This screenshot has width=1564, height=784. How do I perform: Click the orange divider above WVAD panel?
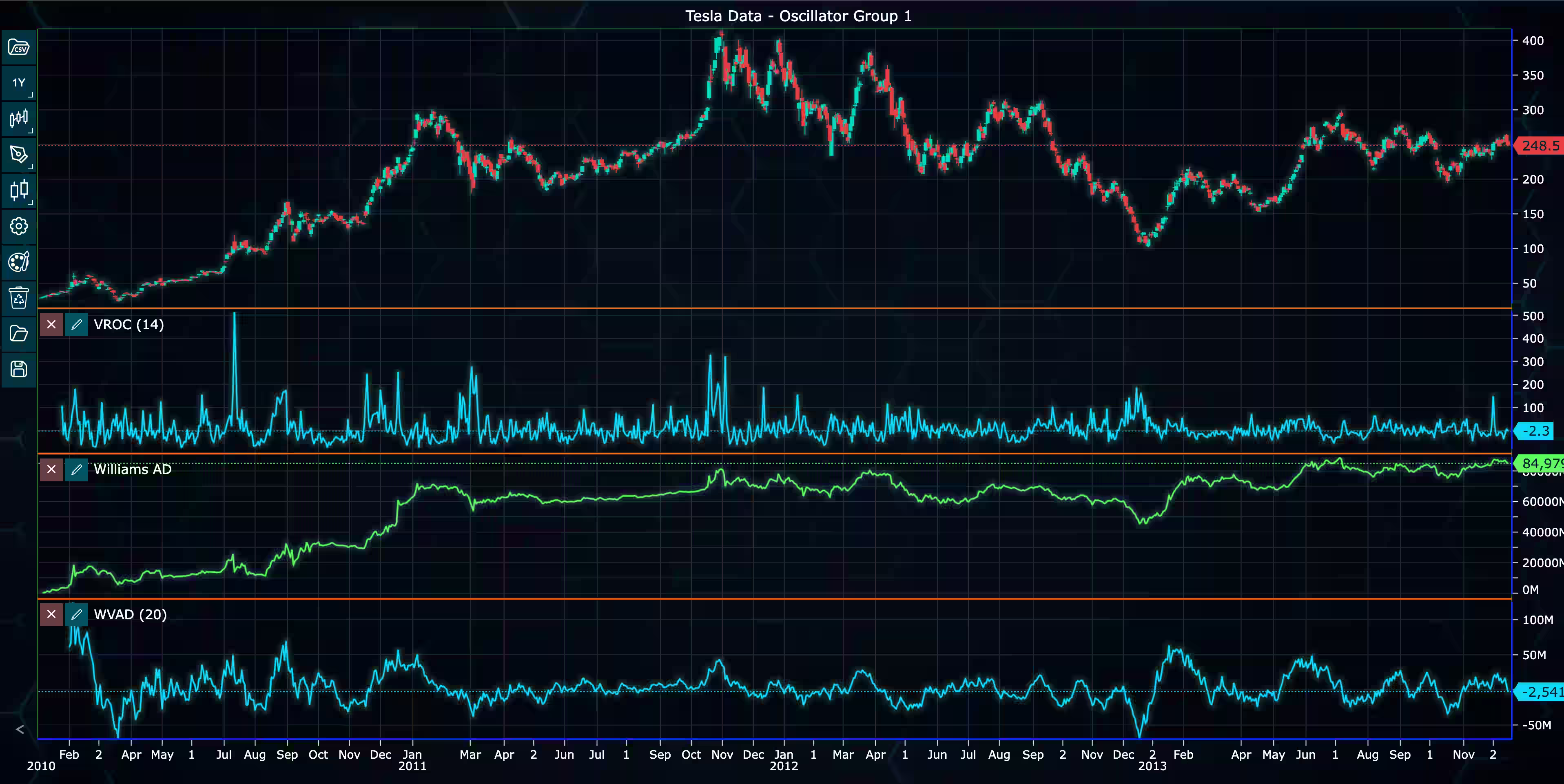pos(774,599)
